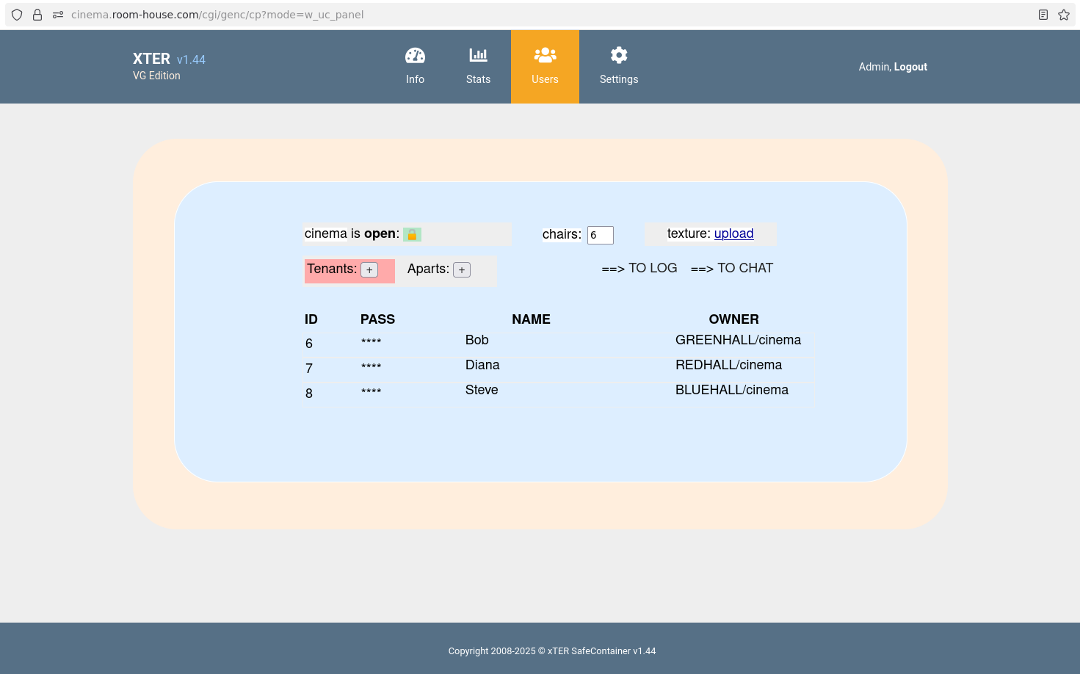
Task: Expand Tenants with the plus button
Action: [x=369, y=270]
